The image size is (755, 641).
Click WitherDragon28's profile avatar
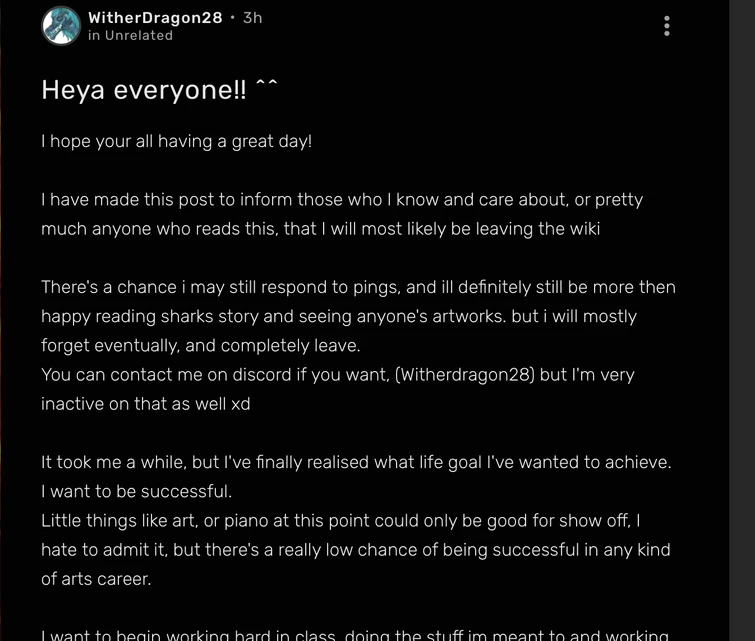[61, 26]
